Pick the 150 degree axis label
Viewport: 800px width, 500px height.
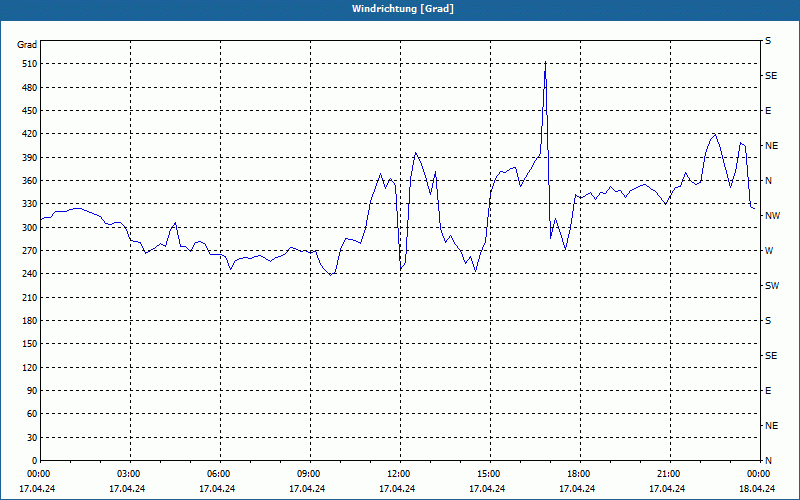tap(30, 344)
